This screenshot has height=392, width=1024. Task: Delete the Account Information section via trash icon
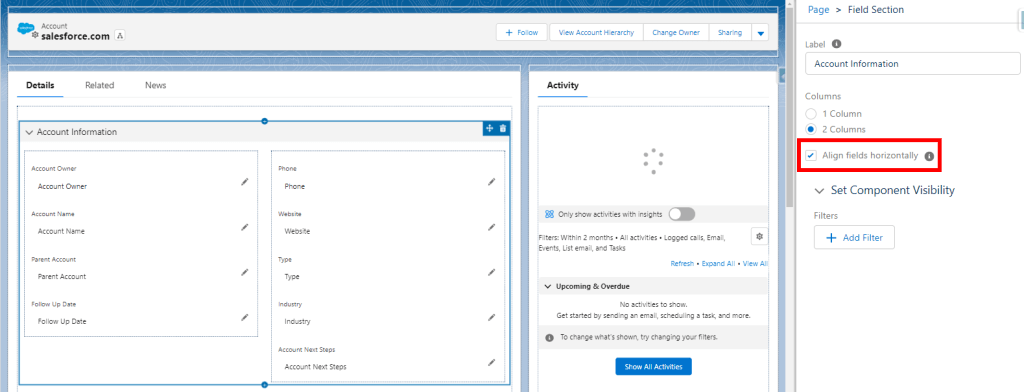tap(503, 129)
